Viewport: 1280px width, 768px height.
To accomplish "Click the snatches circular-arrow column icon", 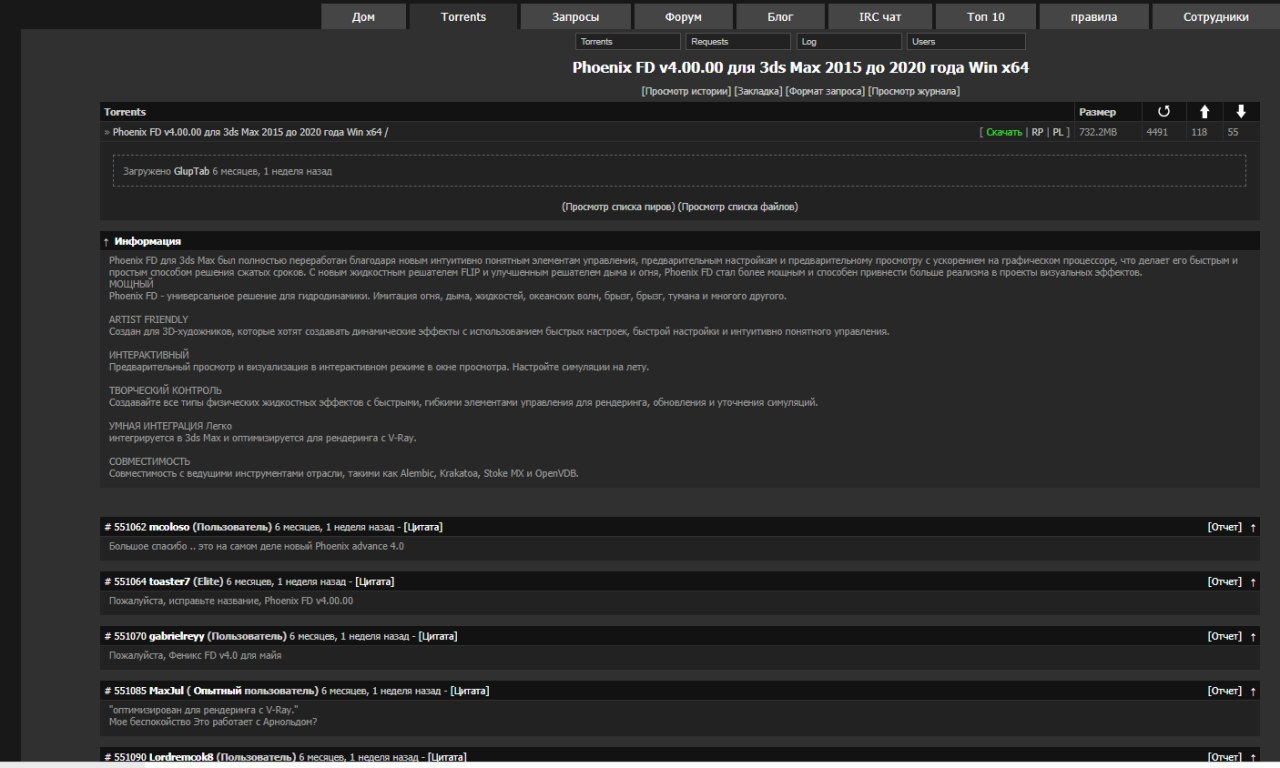I will [x=1163, y=112].
